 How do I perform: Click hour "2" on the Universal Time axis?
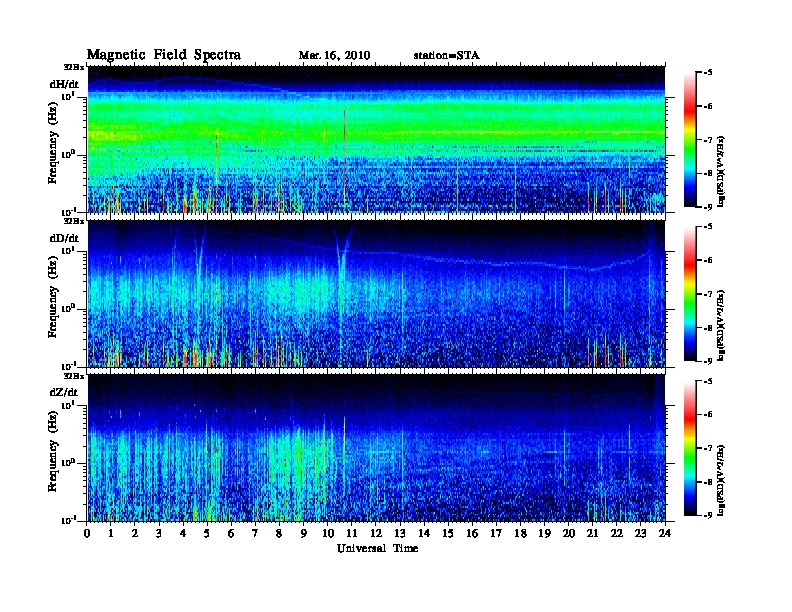coord(135,533)
